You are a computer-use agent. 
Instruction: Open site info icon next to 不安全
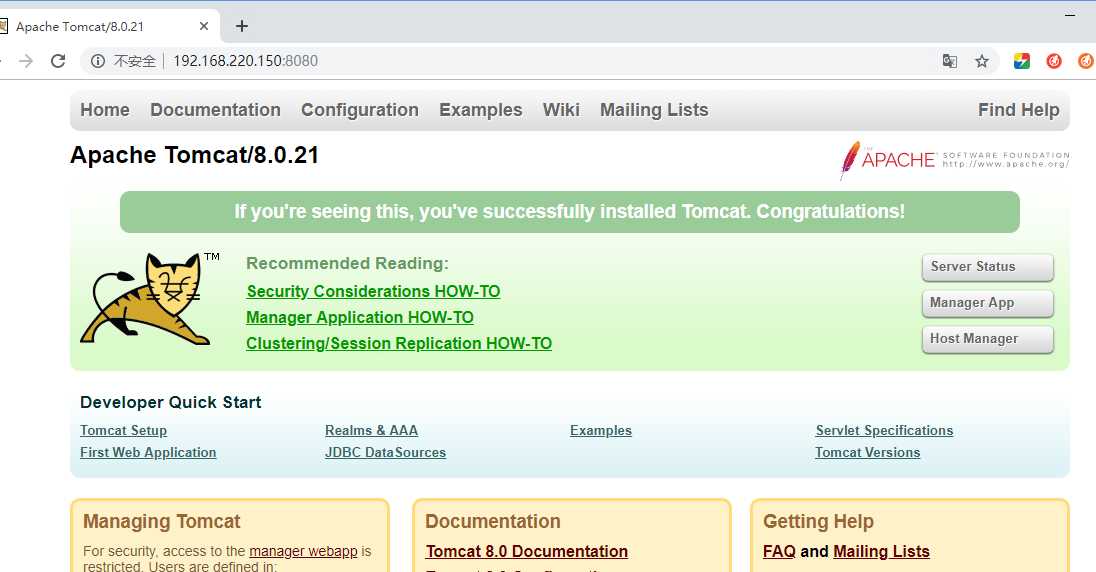tap(98, 61)
